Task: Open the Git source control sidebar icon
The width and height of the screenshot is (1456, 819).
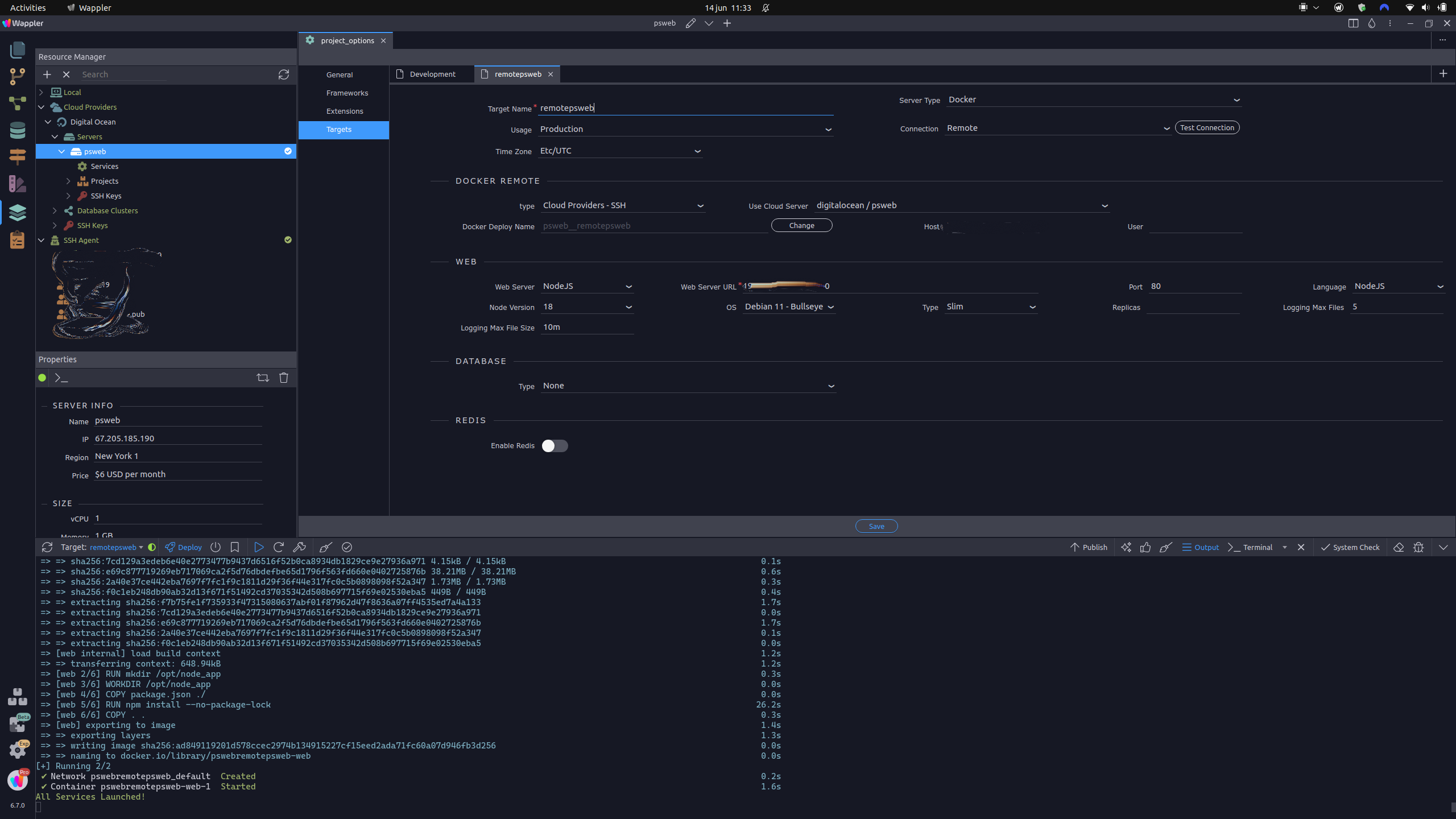Action: pos(18,76)
